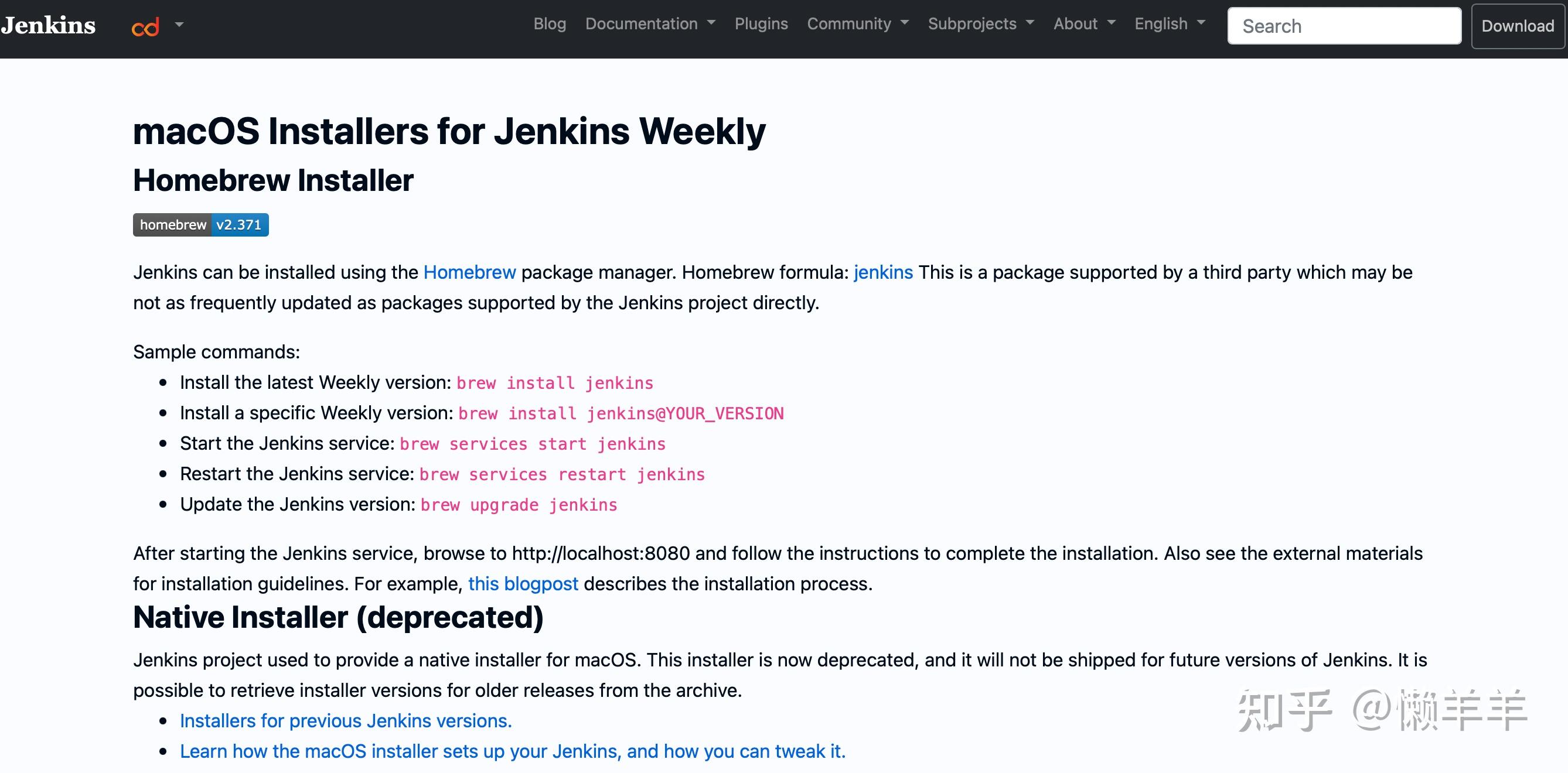Click the jenkins Homebrew formula link
The width and height of the screenshot is (1568, 773).
point(882,272)
